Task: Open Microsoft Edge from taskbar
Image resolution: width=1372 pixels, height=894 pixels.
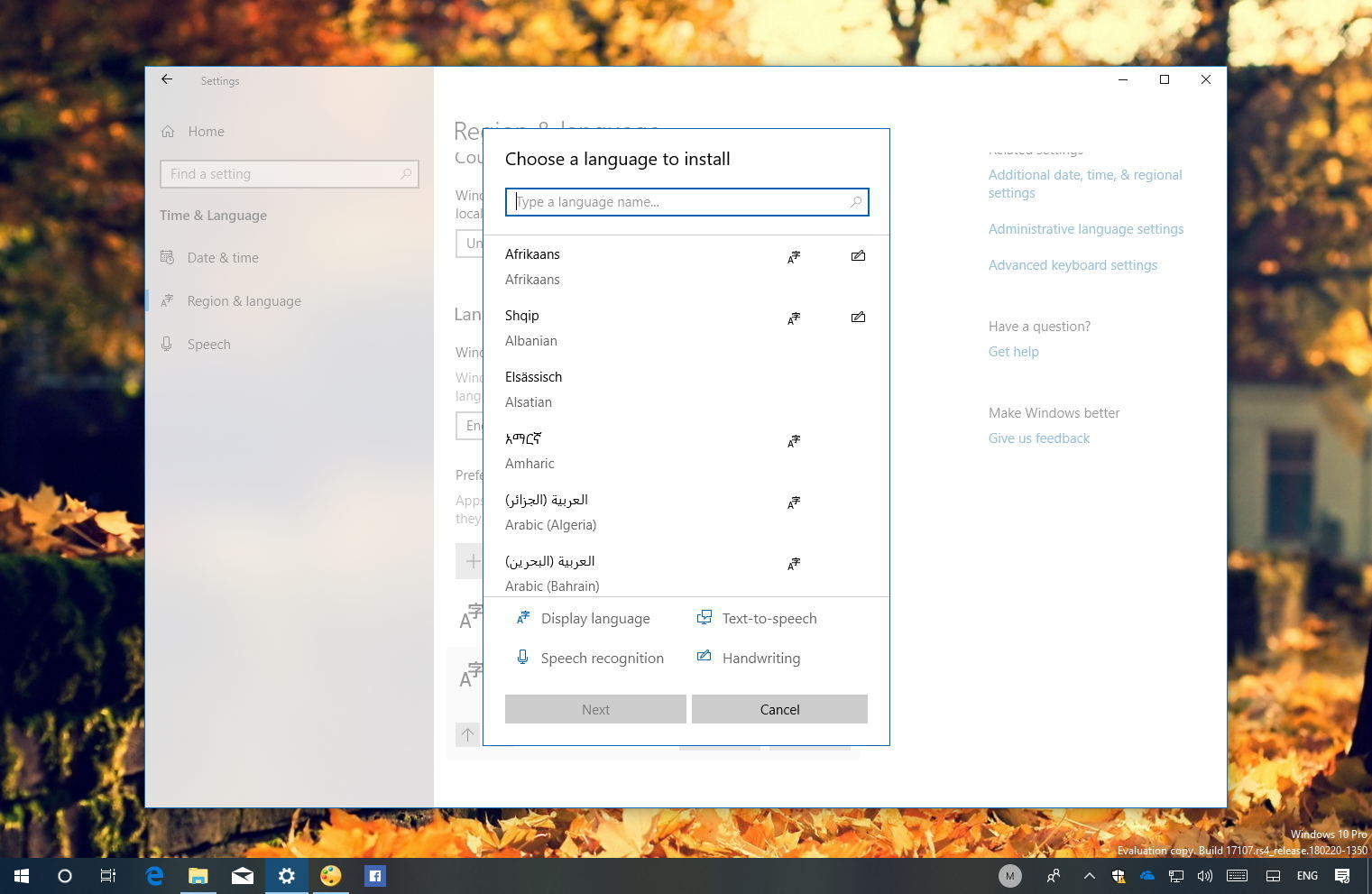Action: [x=154, y=876]
